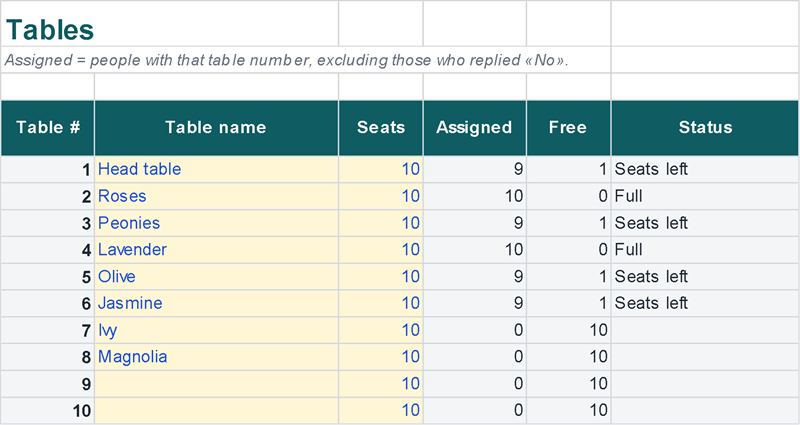Select the Assigned count for Head table
The height and width of the screenshot is (425, 800).
coord(474,169)
